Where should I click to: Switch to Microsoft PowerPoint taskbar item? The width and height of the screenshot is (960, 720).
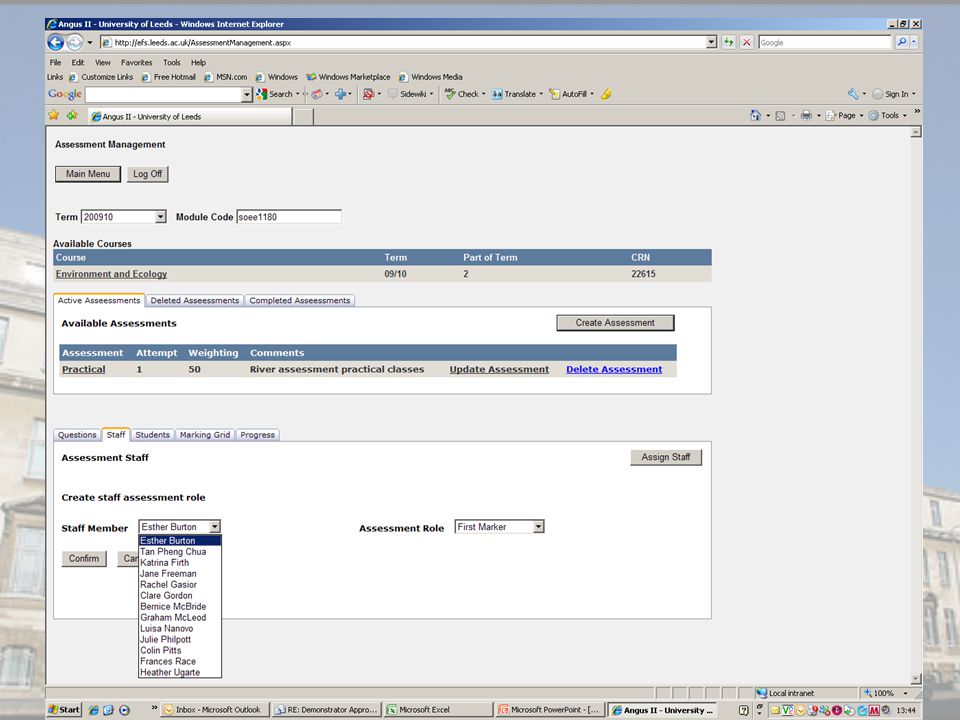(550, 710)
